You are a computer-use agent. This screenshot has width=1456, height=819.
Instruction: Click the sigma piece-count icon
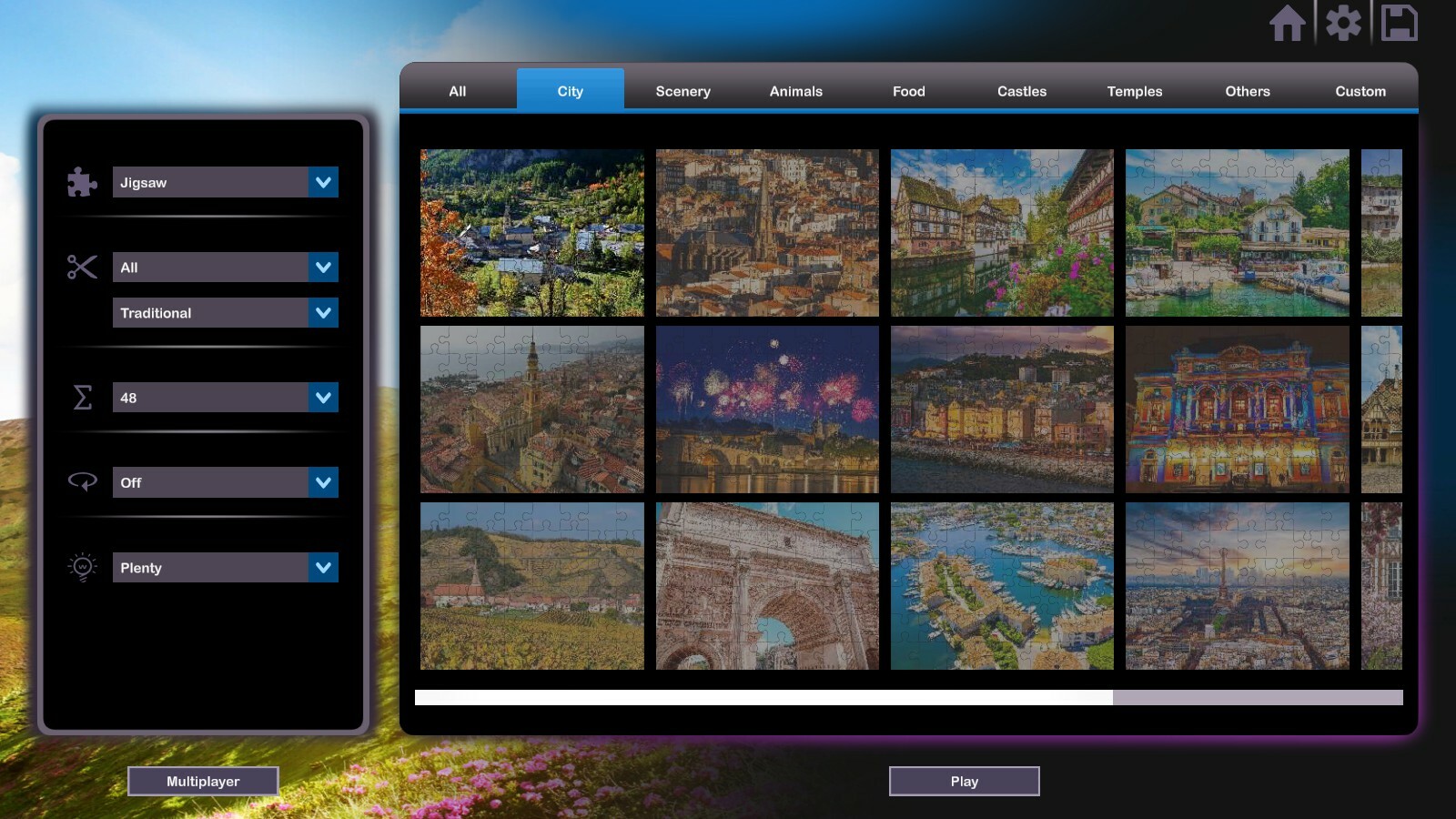click(x=81, y=397)
